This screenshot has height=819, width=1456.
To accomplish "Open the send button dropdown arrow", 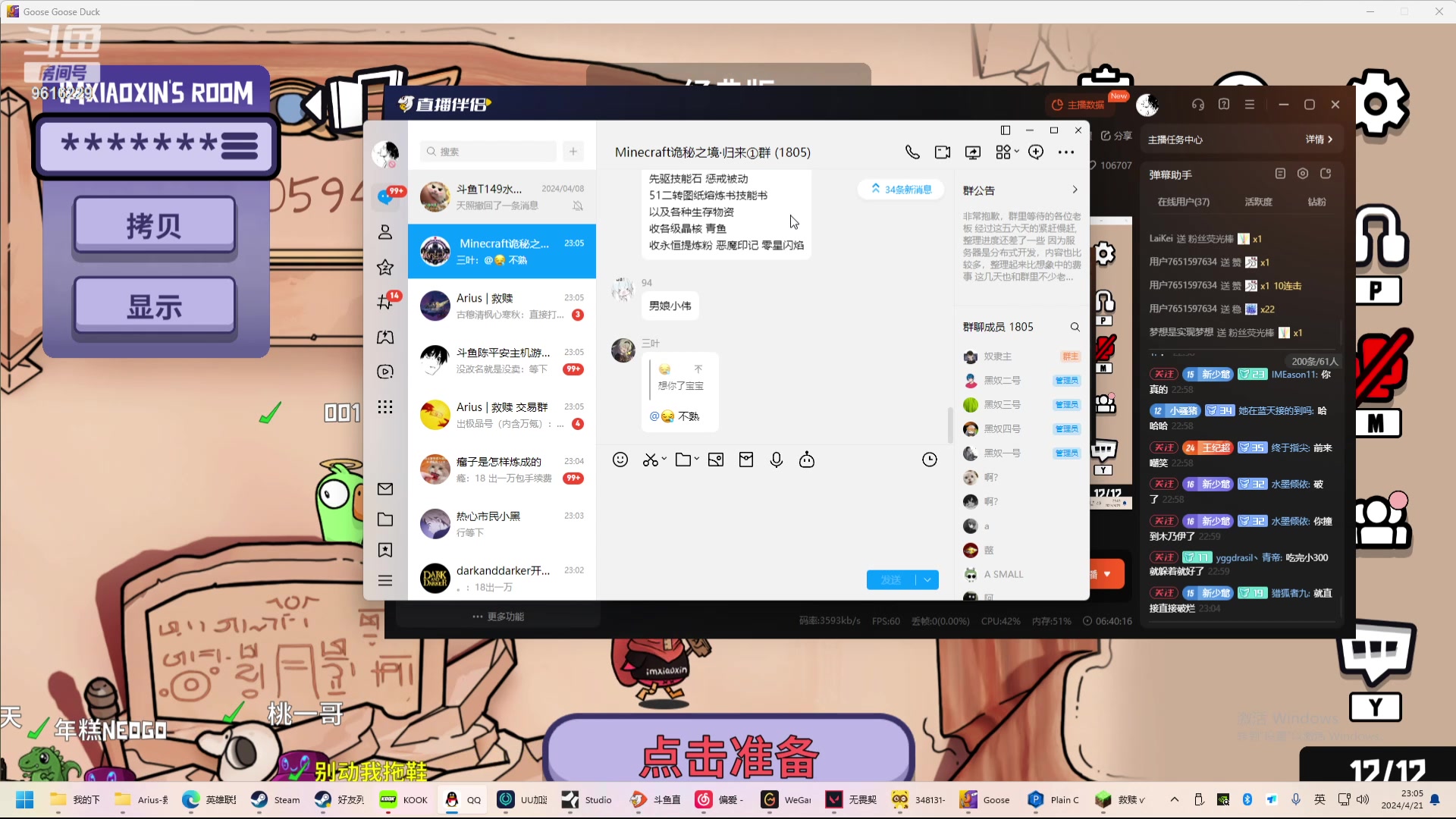I will pos(927,580).
